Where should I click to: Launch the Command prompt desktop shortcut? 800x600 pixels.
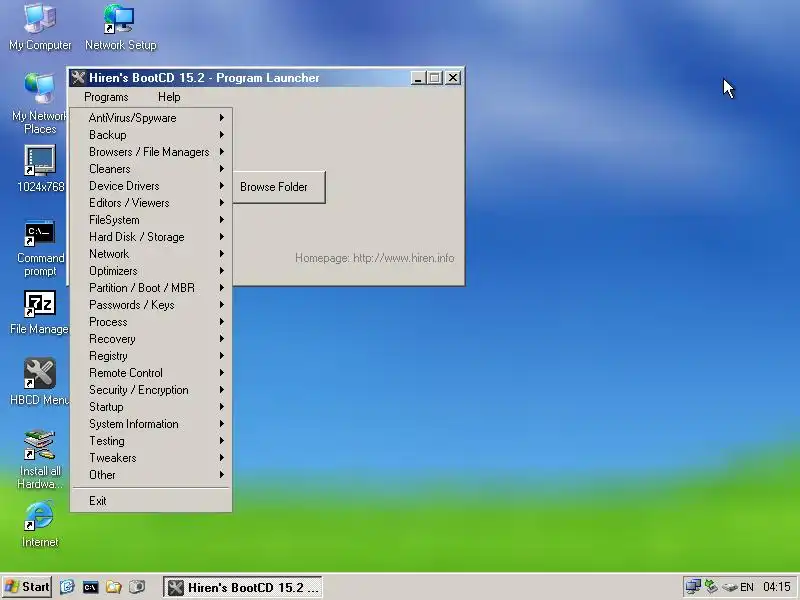click(x=40, y=248)
